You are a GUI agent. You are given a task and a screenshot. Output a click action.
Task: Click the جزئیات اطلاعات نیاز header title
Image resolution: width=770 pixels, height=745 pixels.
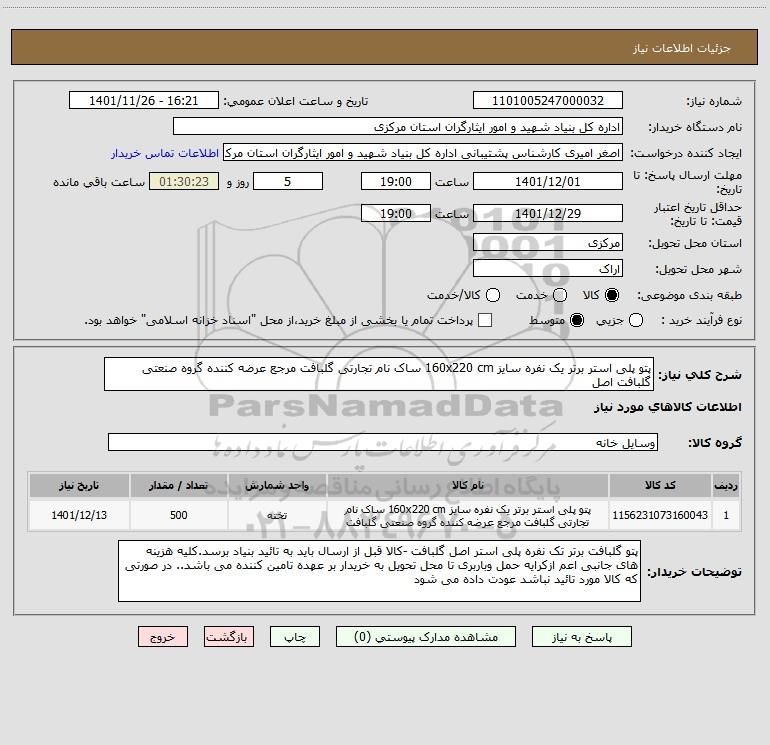(x=681, y=48)
